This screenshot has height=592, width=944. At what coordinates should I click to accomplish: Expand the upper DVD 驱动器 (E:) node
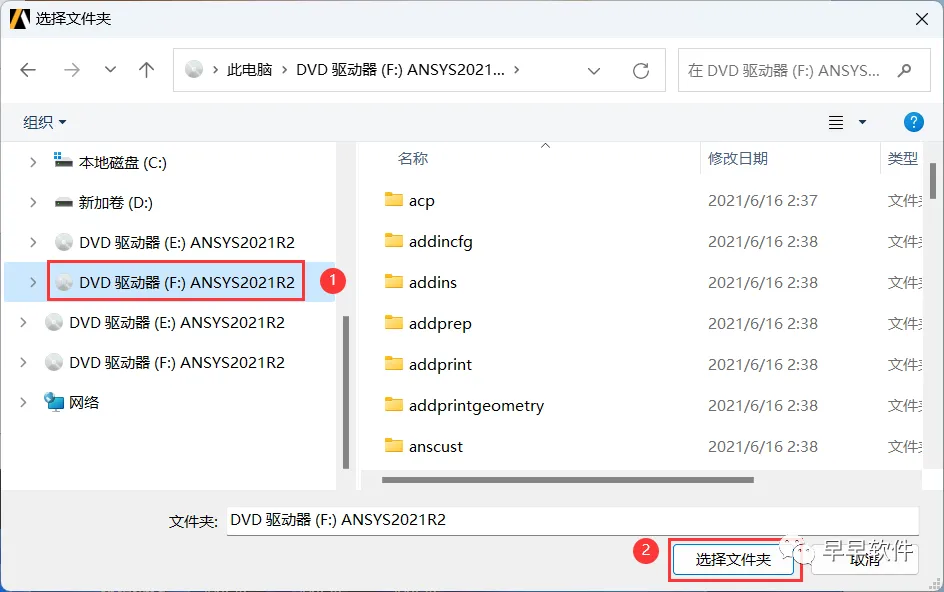pyautogui.click(x=33, y=243)
